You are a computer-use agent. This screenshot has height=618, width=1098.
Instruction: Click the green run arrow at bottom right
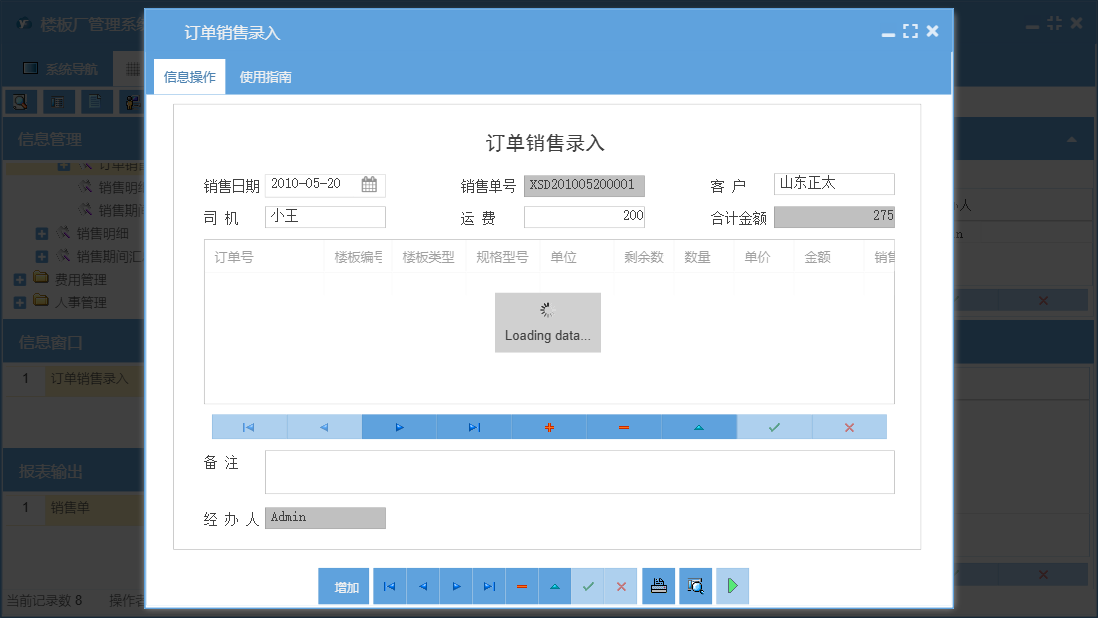(x=731, y=586)
